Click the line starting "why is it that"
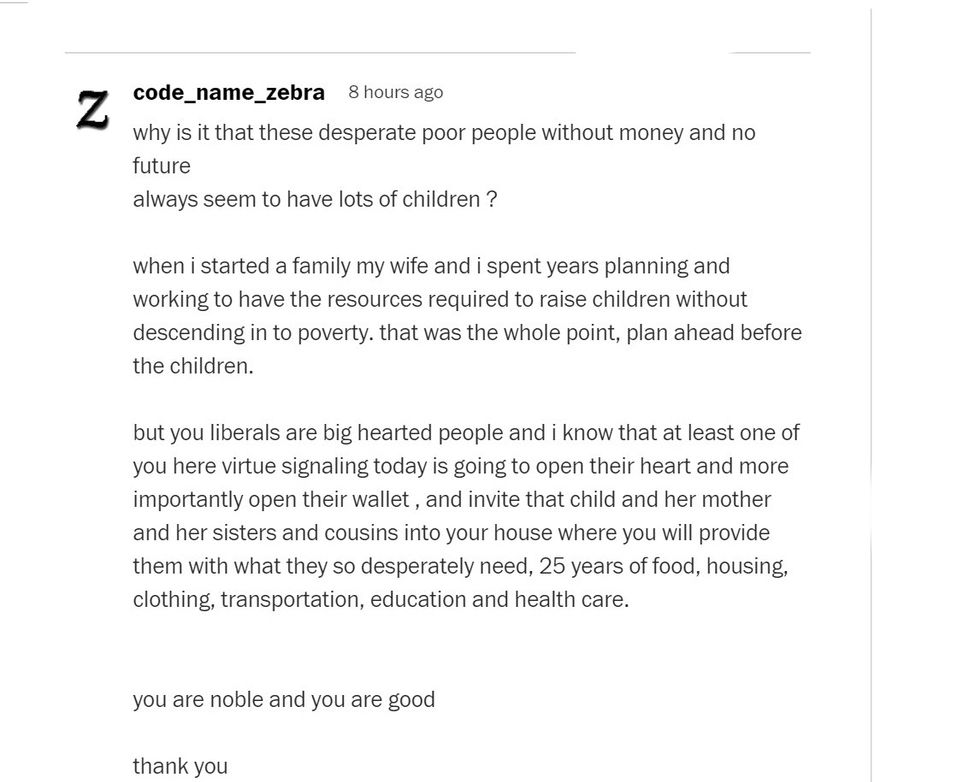This screenshot has width=980, height=782. (443, 133)
